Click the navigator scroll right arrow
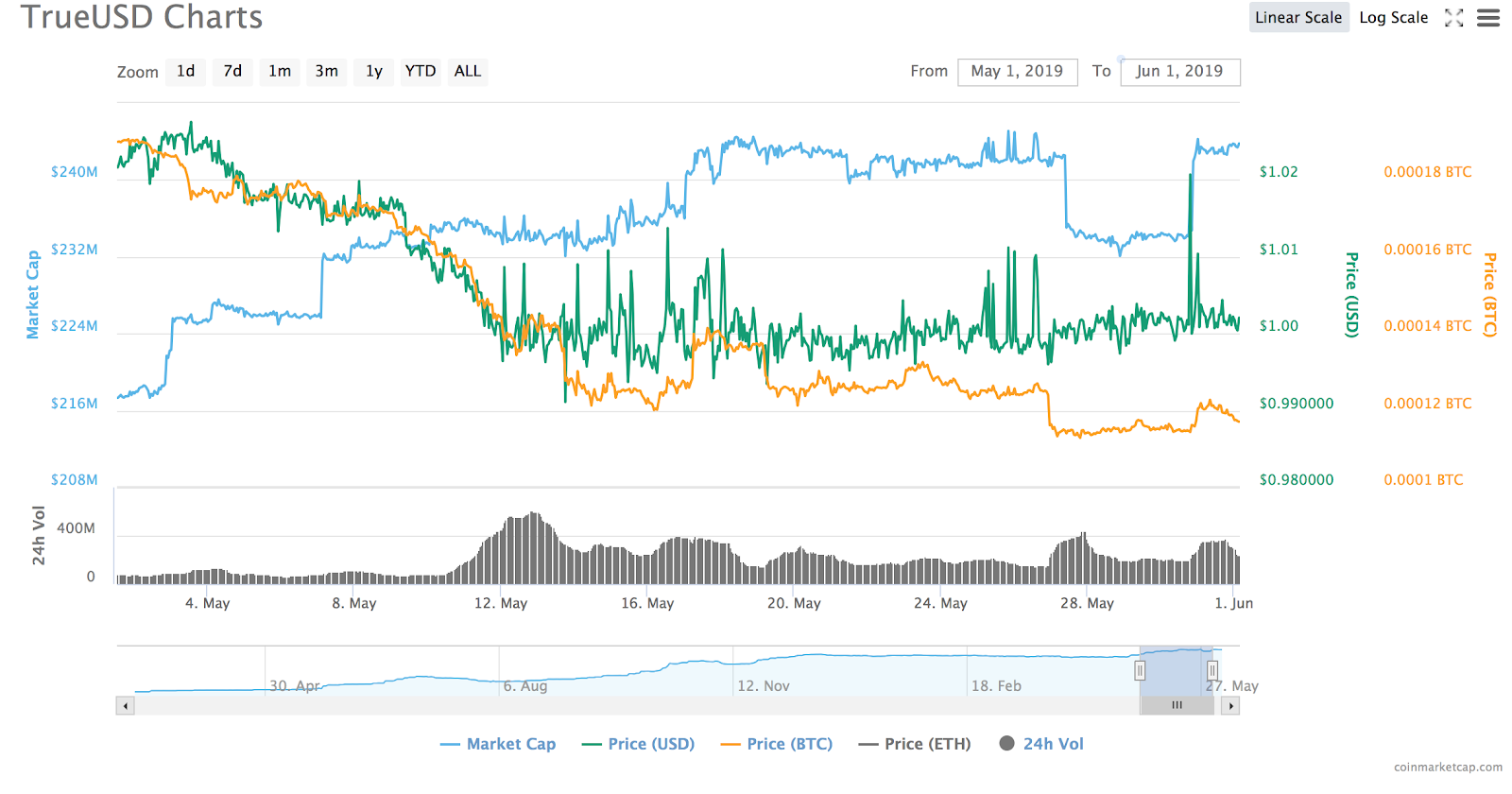Screen dimensions: 1512x794 [x=1230, y=705]
